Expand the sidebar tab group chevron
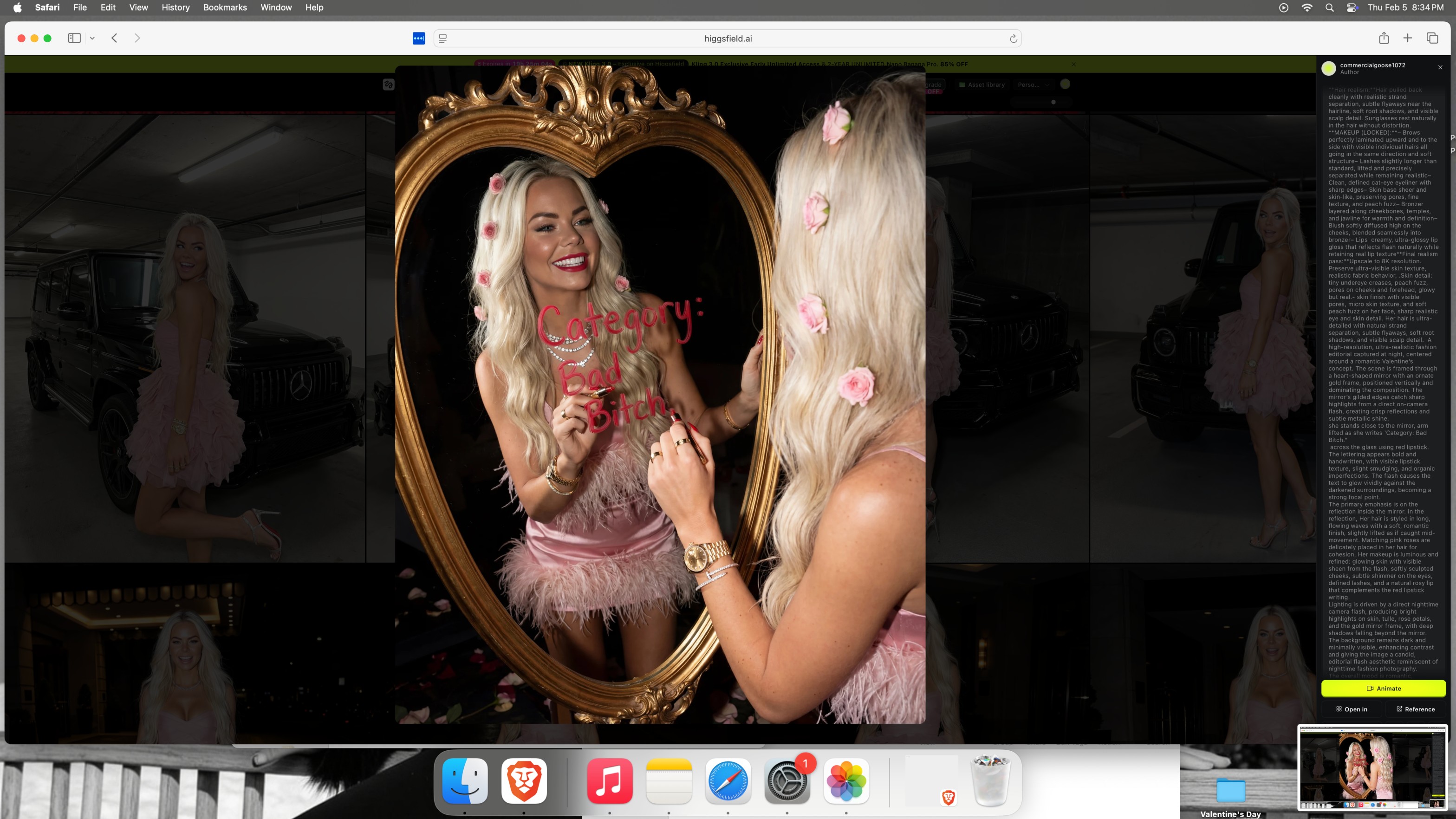The image size is (1456, 819). coord(92,38)
